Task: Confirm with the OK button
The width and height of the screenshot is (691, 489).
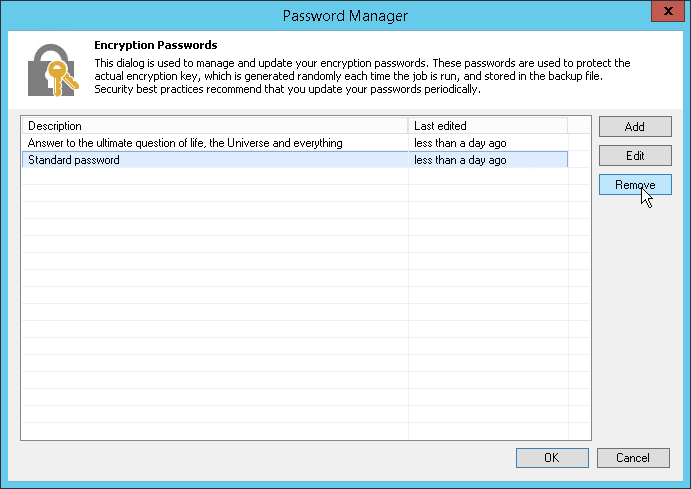Action: point(551,458)
